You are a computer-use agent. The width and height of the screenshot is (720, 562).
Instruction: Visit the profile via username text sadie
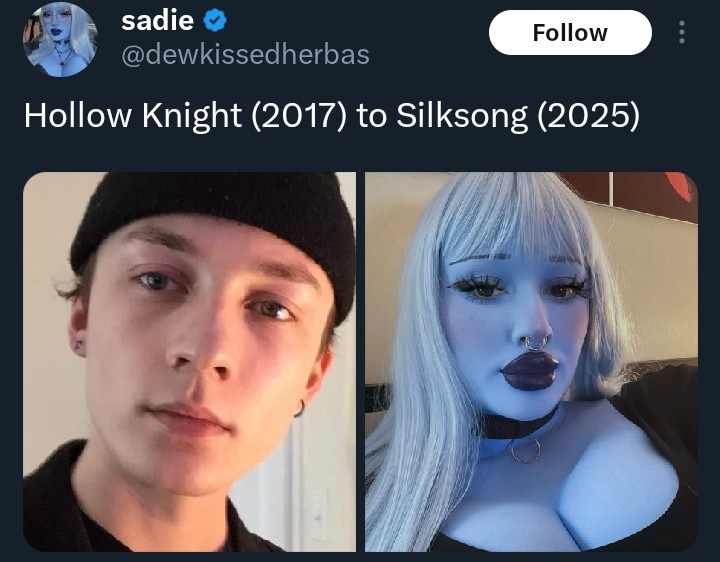(x=158, y=21)
